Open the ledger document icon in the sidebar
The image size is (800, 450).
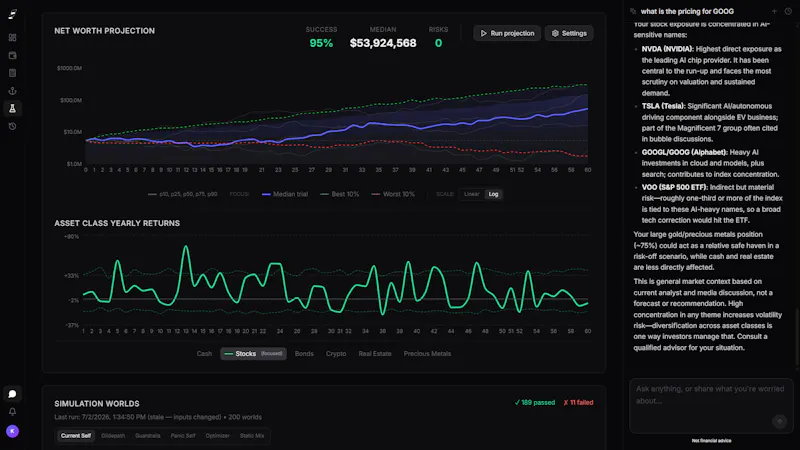pyautogui.click(x=12, y=73)
